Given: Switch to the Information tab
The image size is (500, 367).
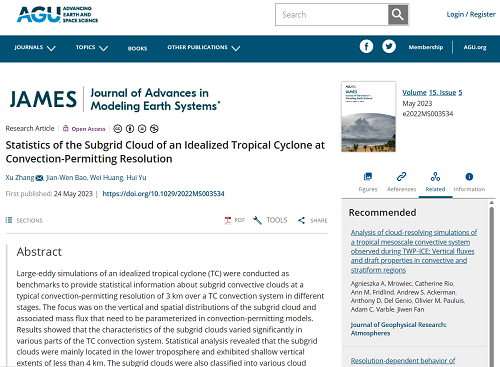Looking at the screenshot, I should (x=469, y=182).
